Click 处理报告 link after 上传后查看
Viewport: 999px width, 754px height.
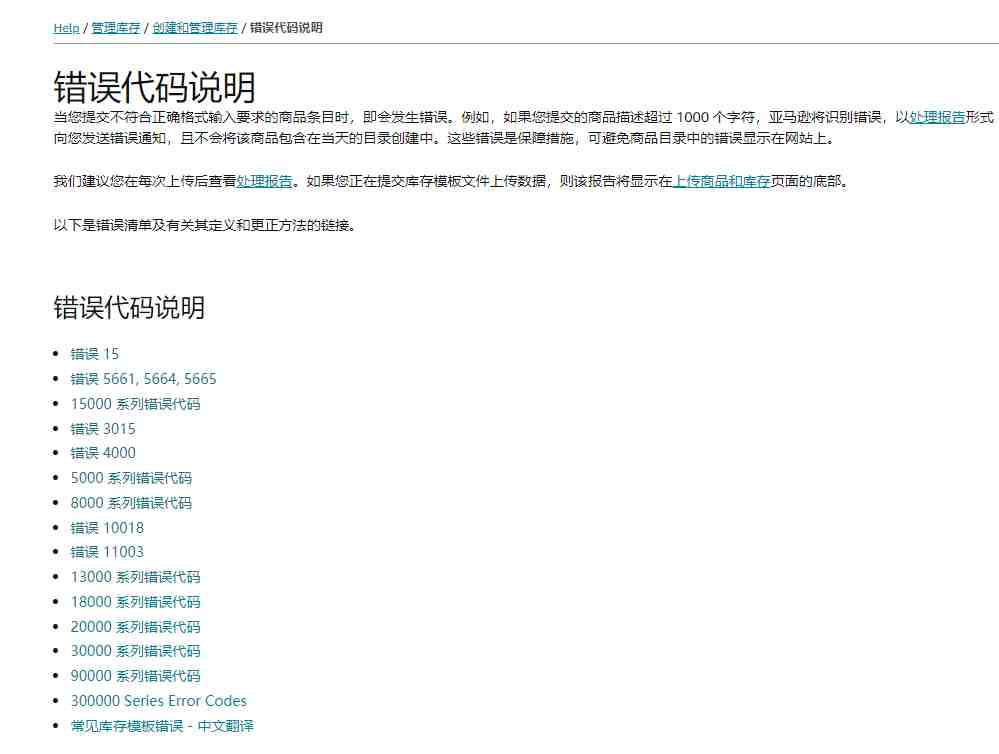pos(264,181)
